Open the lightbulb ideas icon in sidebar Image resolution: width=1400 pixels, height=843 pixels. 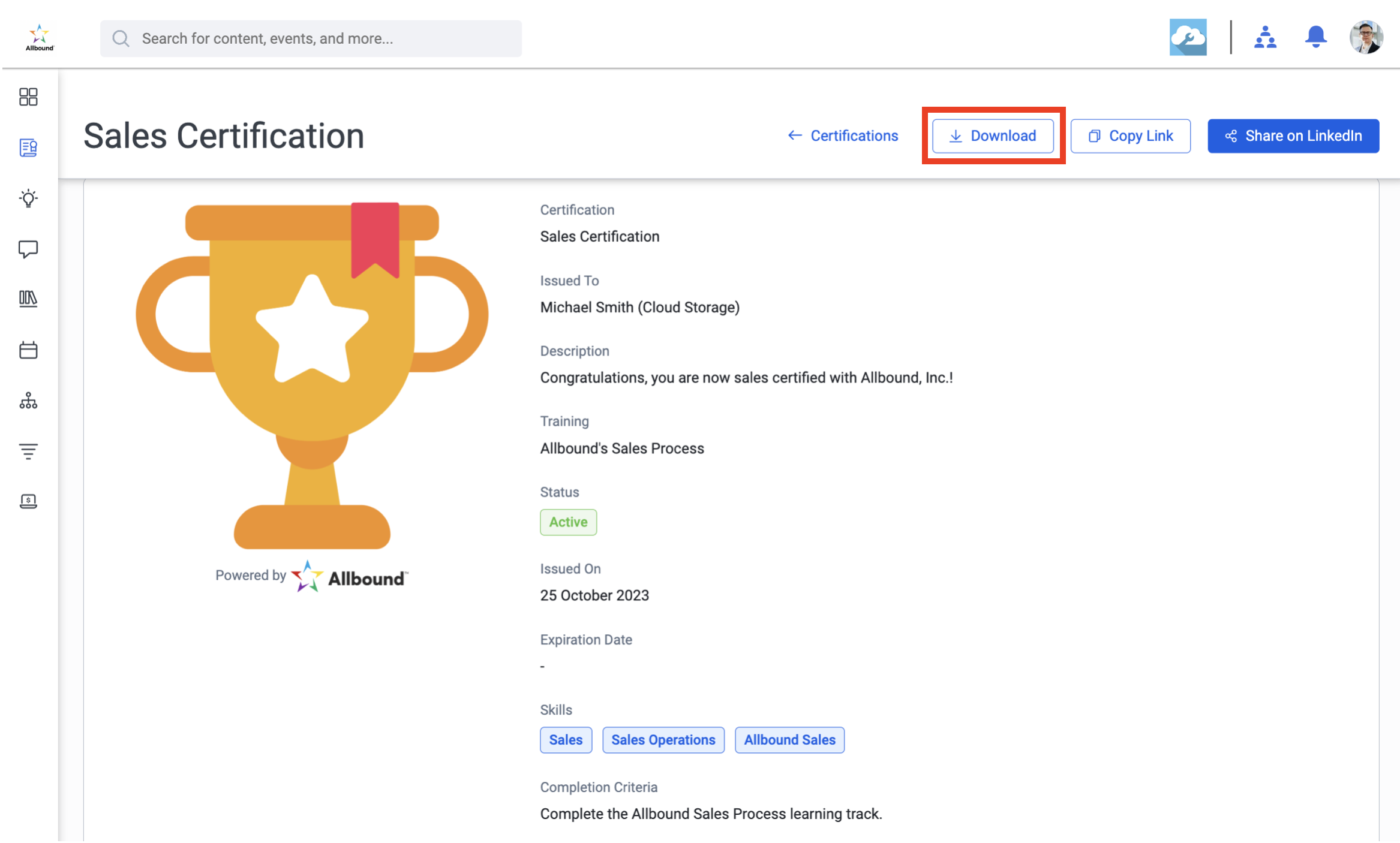(x=28, y=198)
